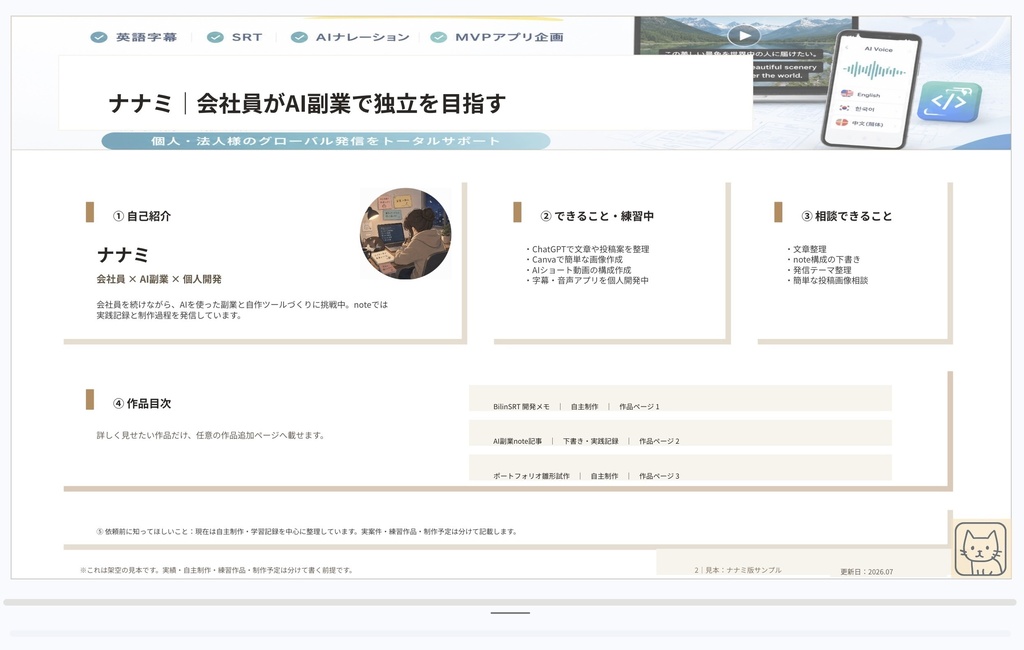1024x650 pixels.
Task: Click the 作品ページ 2 label
Action: point(659,441)
